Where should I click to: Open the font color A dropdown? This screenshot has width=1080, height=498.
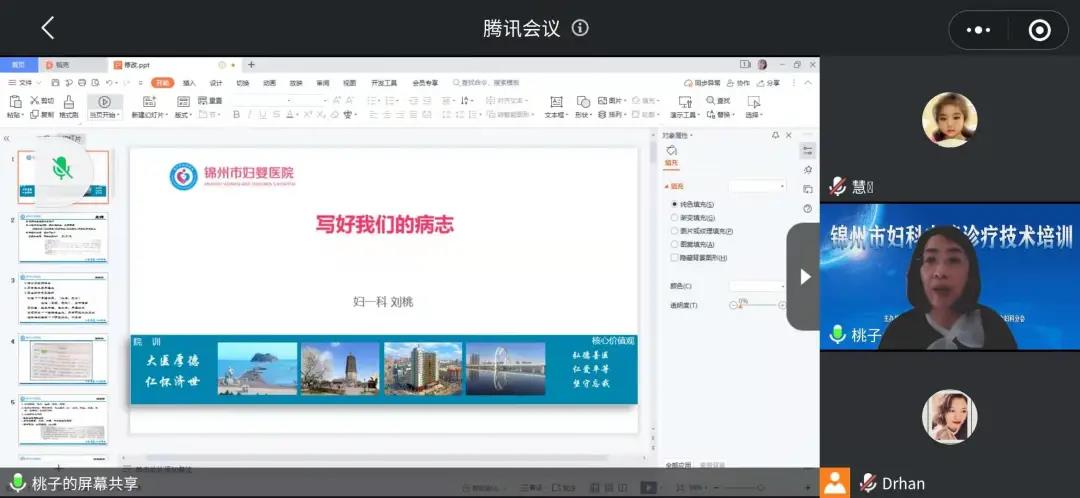292,114
